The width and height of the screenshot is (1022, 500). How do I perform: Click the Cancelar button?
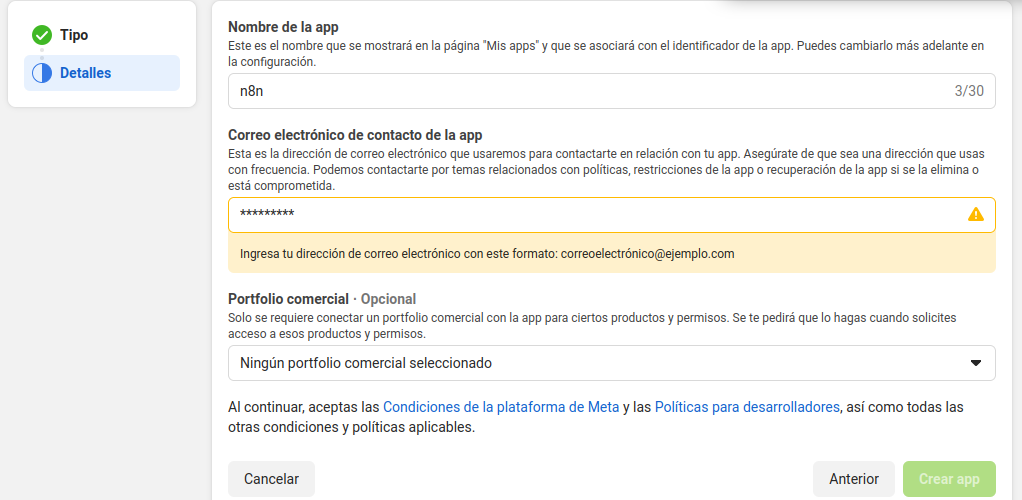271,479
